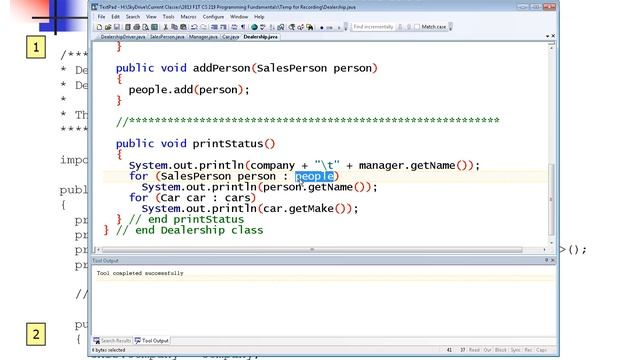The width and height of the screenshot is (640, 360).
Task: Open the Tools menu
Action: click(168, 17)
